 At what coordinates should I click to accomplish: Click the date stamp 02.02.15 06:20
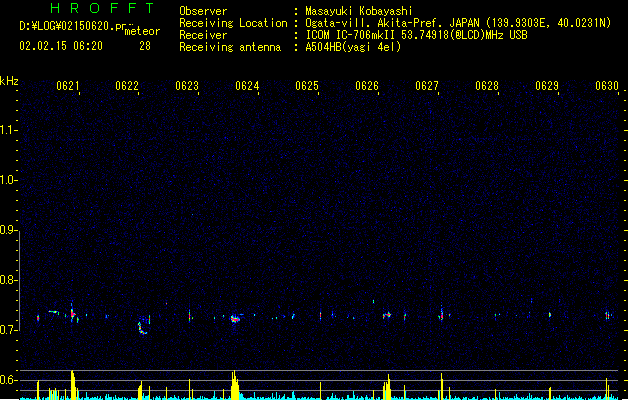point(61,46)
